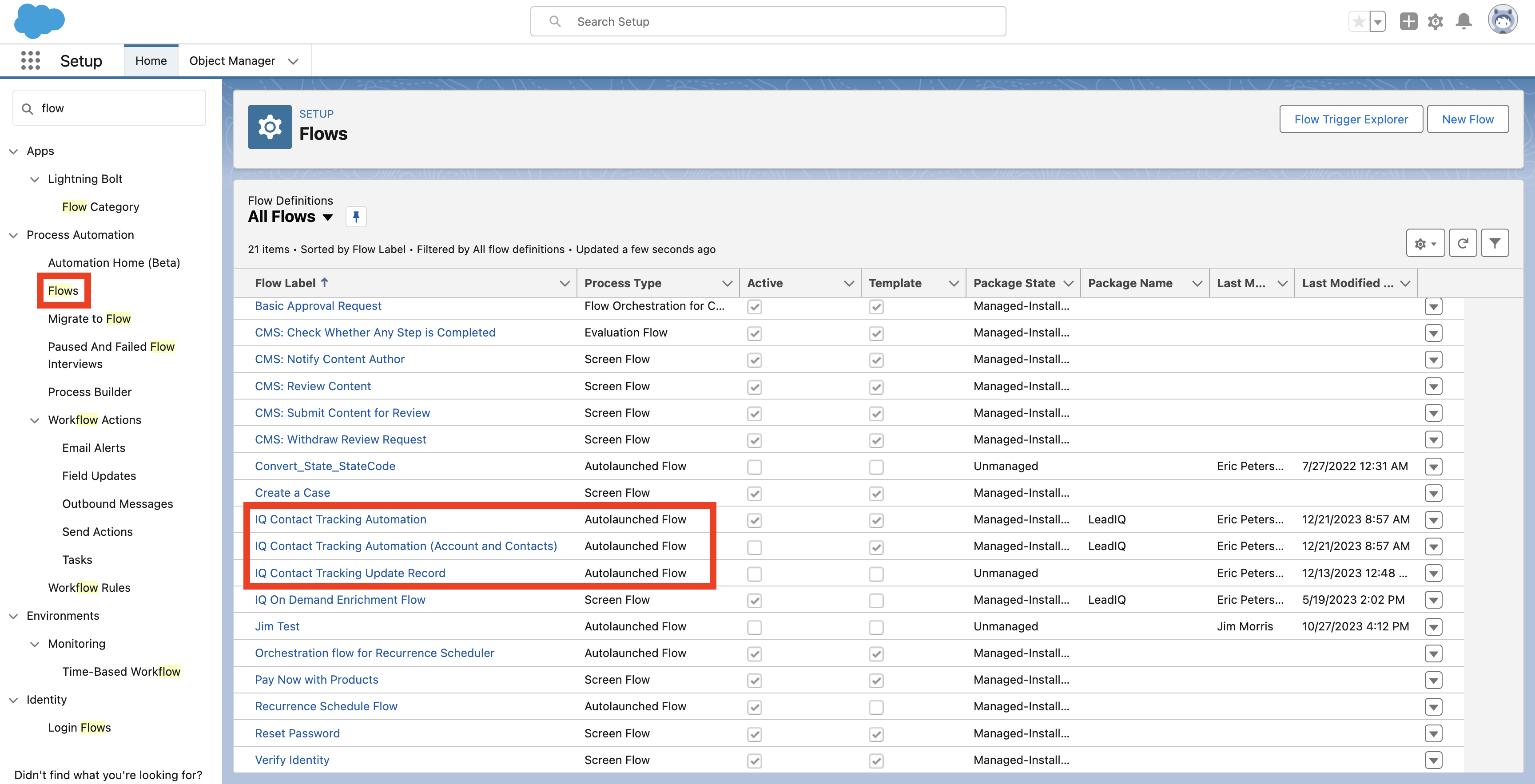The height and width of the screenshot is (784, 1535).
Task: Open the user avatar profile menu
Action: 1502,21
